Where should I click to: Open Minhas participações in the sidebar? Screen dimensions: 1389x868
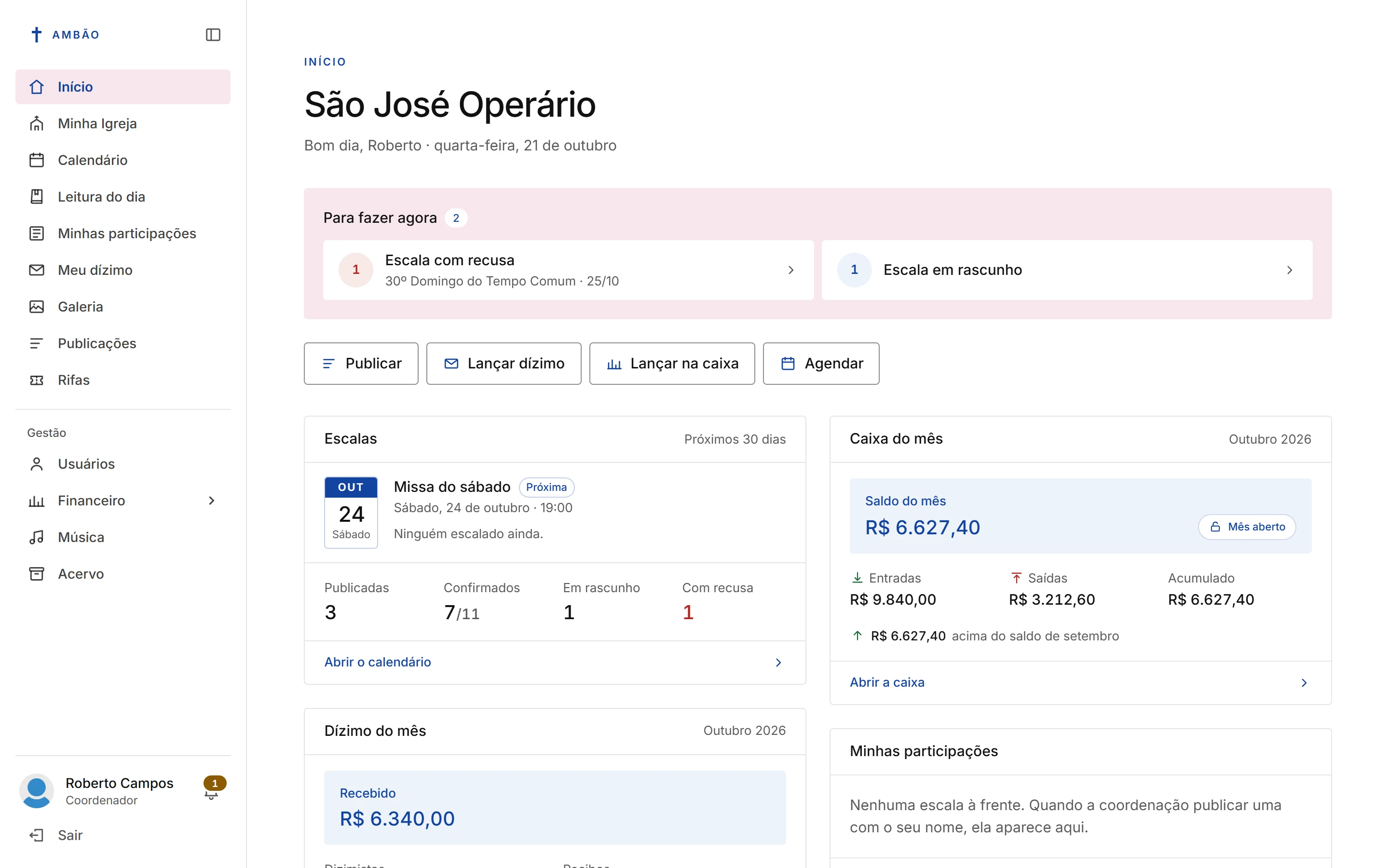(x=123, y=234)
